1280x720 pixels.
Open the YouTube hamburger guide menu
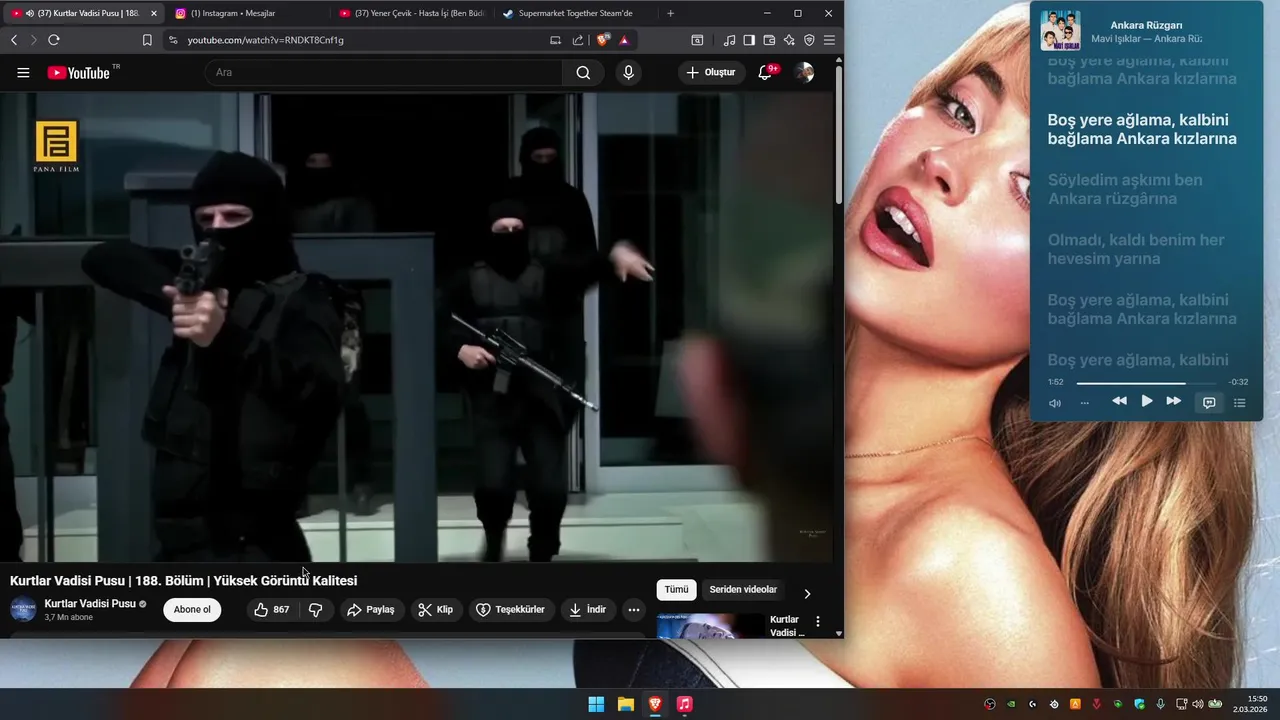(x=23, y=72)
